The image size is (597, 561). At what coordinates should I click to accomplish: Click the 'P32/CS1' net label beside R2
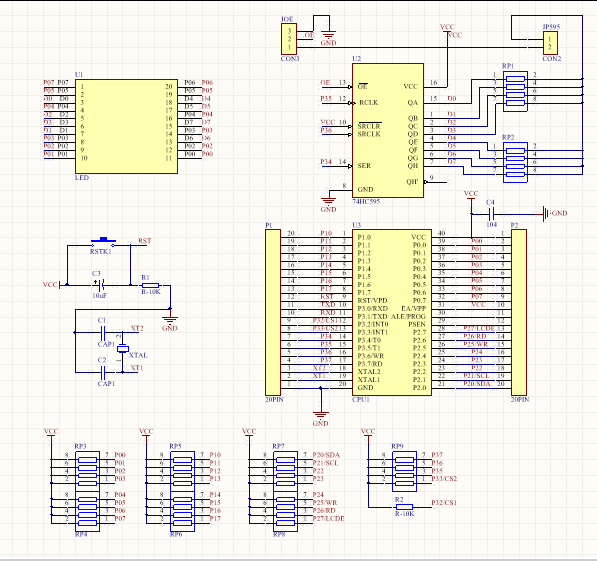coord(444,502)
